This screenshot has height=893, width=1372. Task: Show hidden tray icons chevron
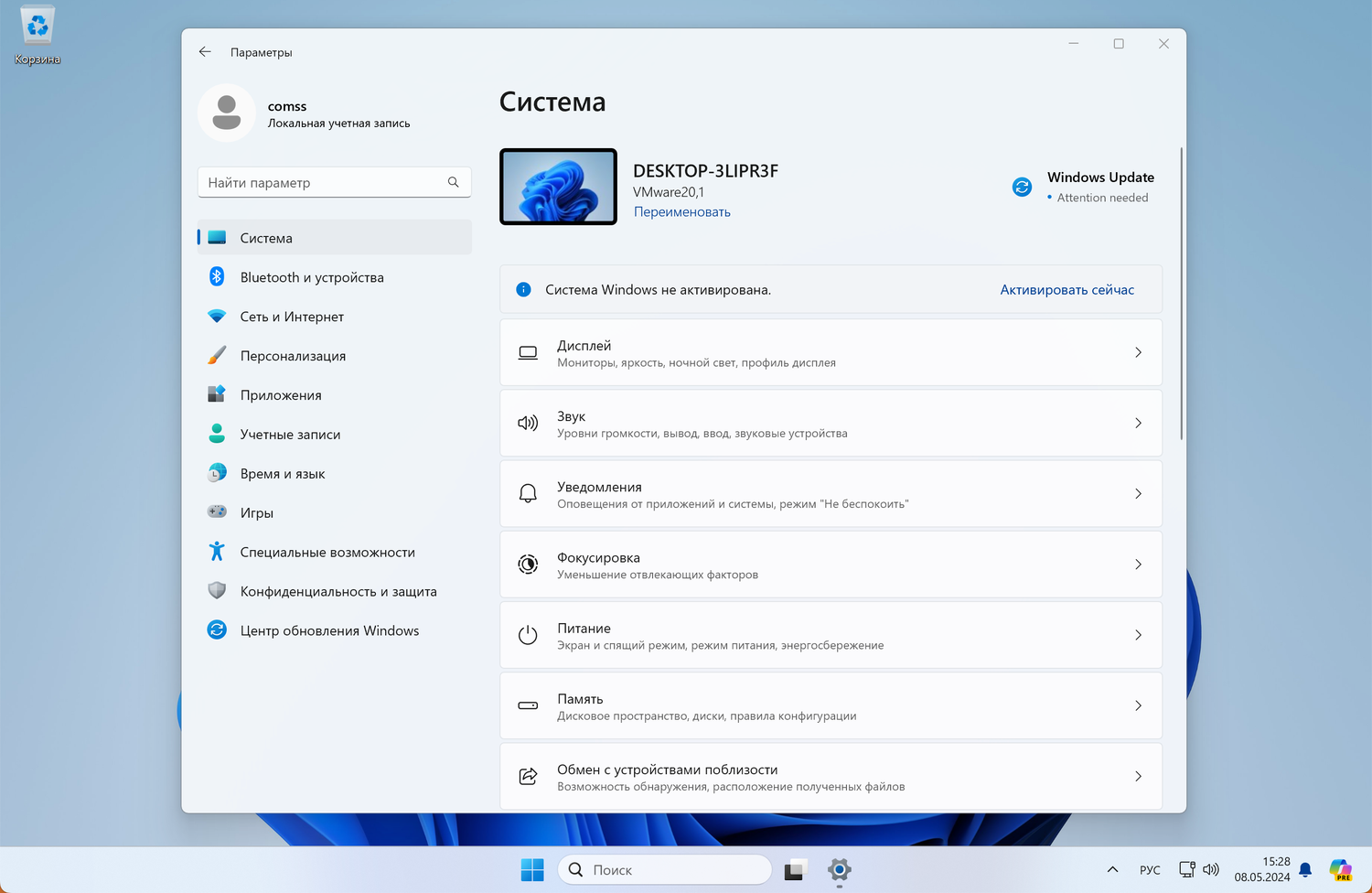click(1112, 869)
